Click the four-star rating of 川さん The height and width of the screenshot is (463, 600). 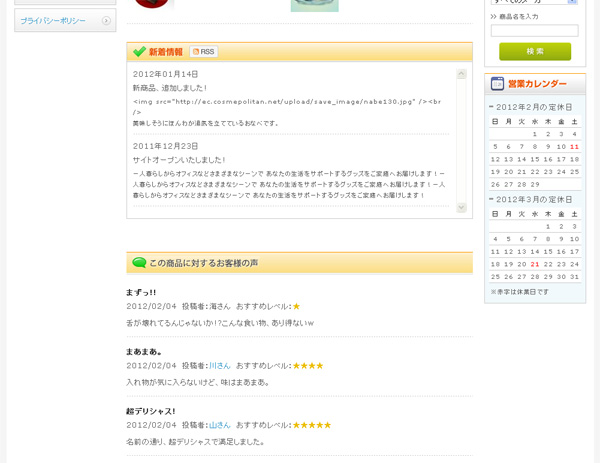click(308, 366)
